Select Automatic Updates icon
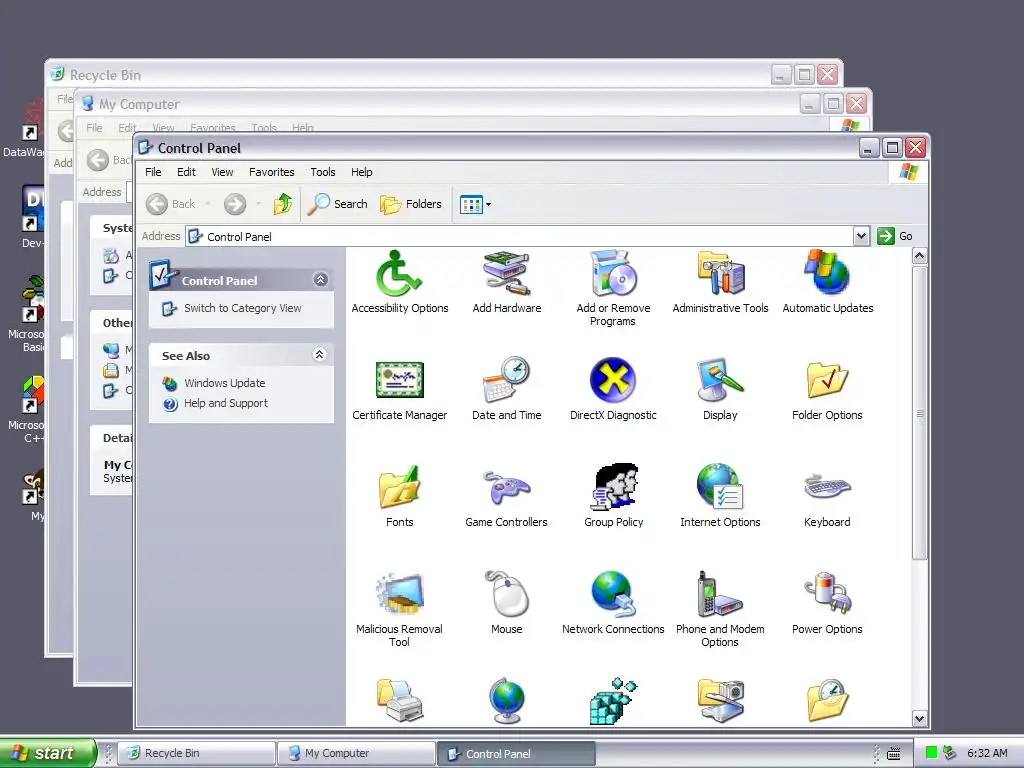The width and height of the screenshot is (1024, 768). point(827,282)
